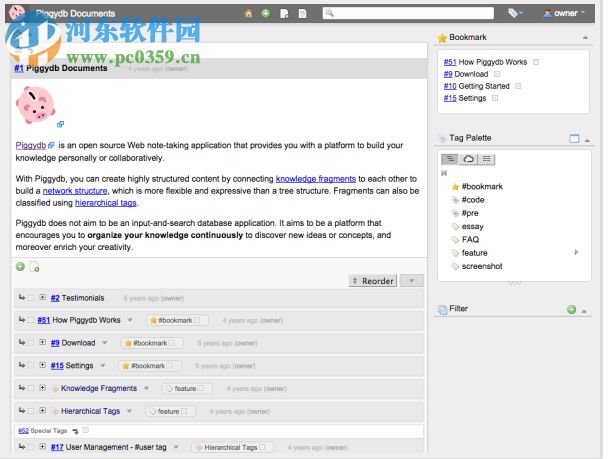Image resolution: width=611 pixels, height=459 pixels.
Task: Open dropdown next to Reorder
Action: point(411,281)
